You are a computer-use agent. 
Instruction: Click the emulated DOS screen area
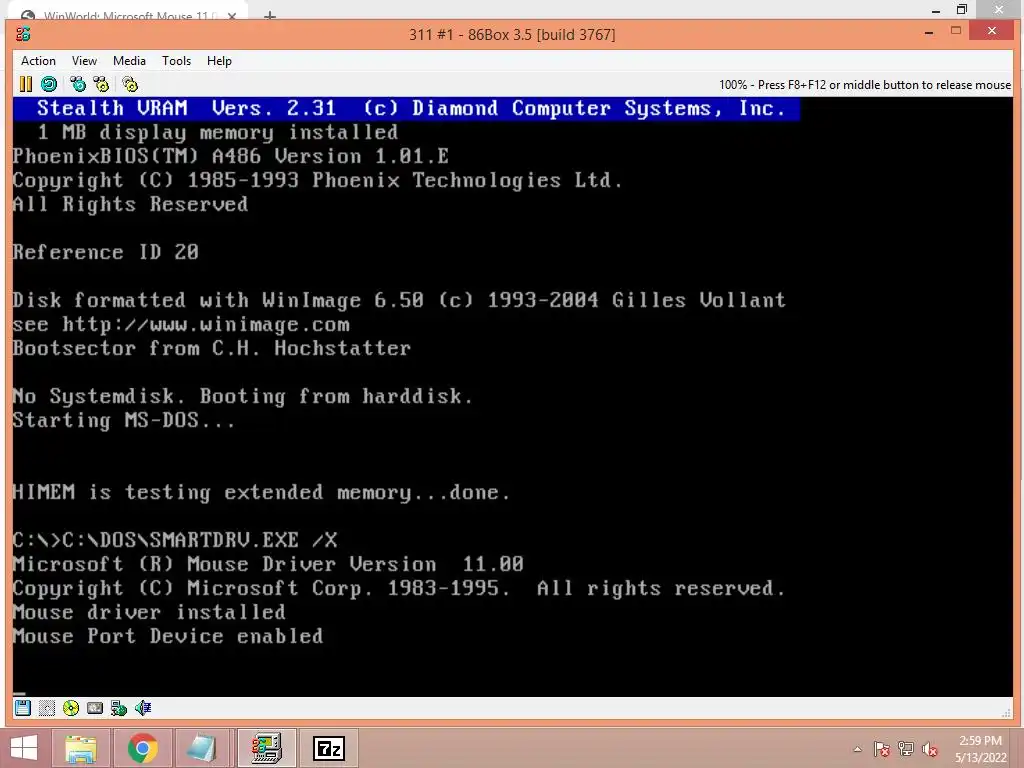point(513,396)
